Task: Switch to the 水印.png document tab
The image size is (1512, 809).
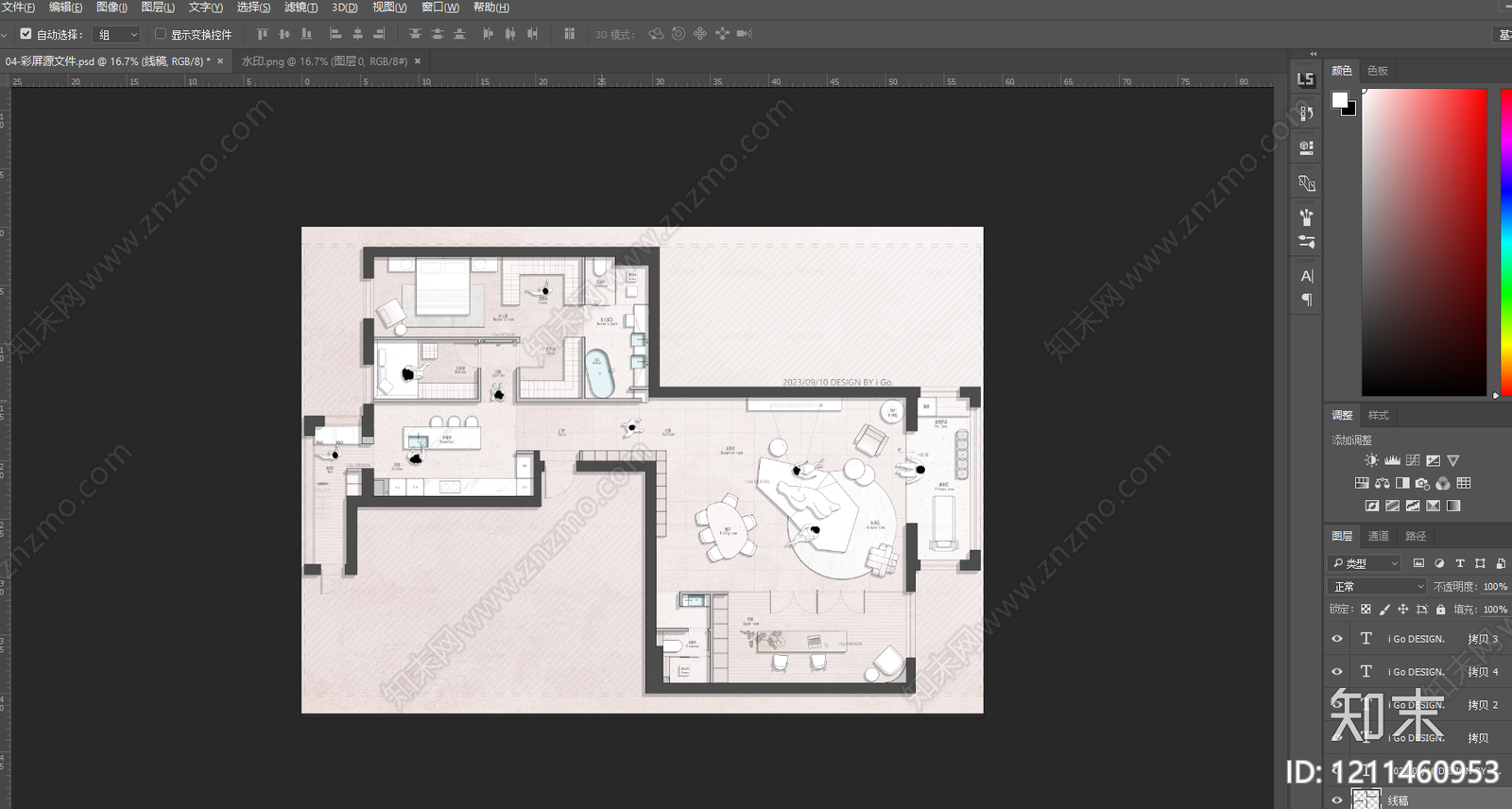Action: [323, 61]
